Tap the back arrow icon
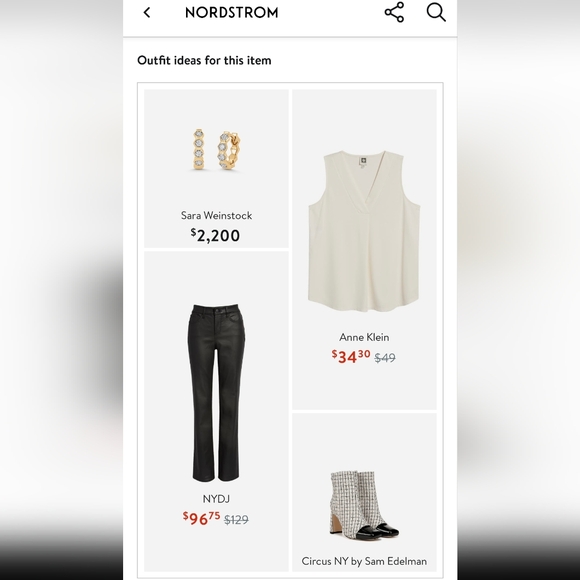The image size is (580, 580). [147, 13]
